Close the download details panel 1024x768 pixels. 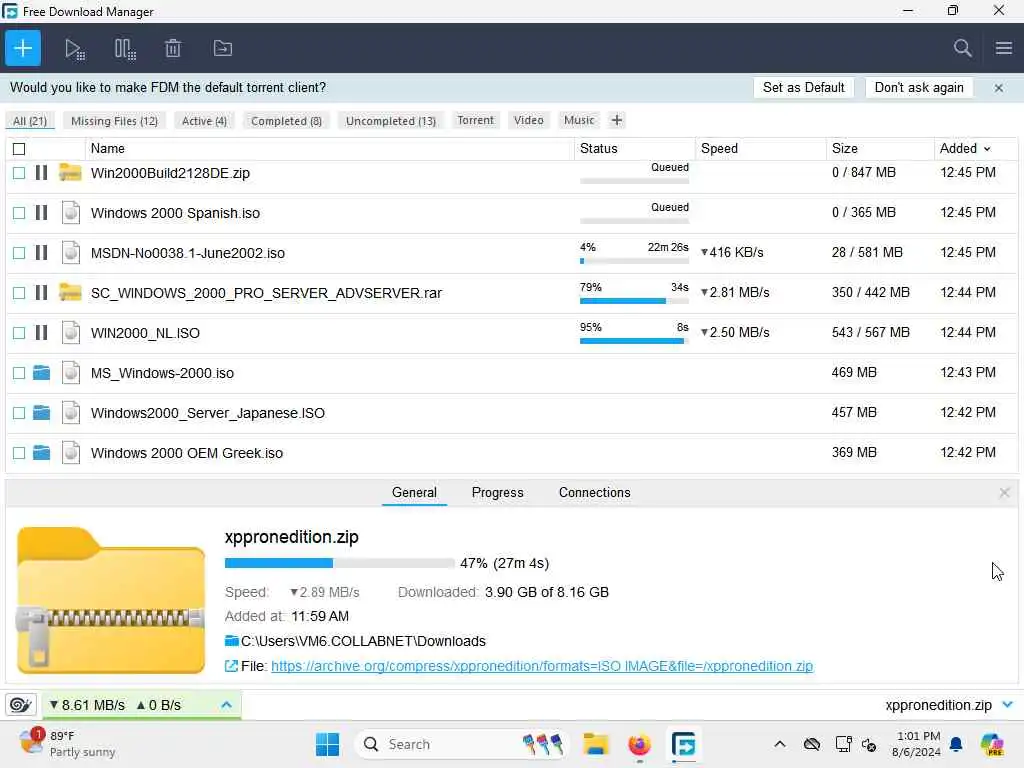1004,492
